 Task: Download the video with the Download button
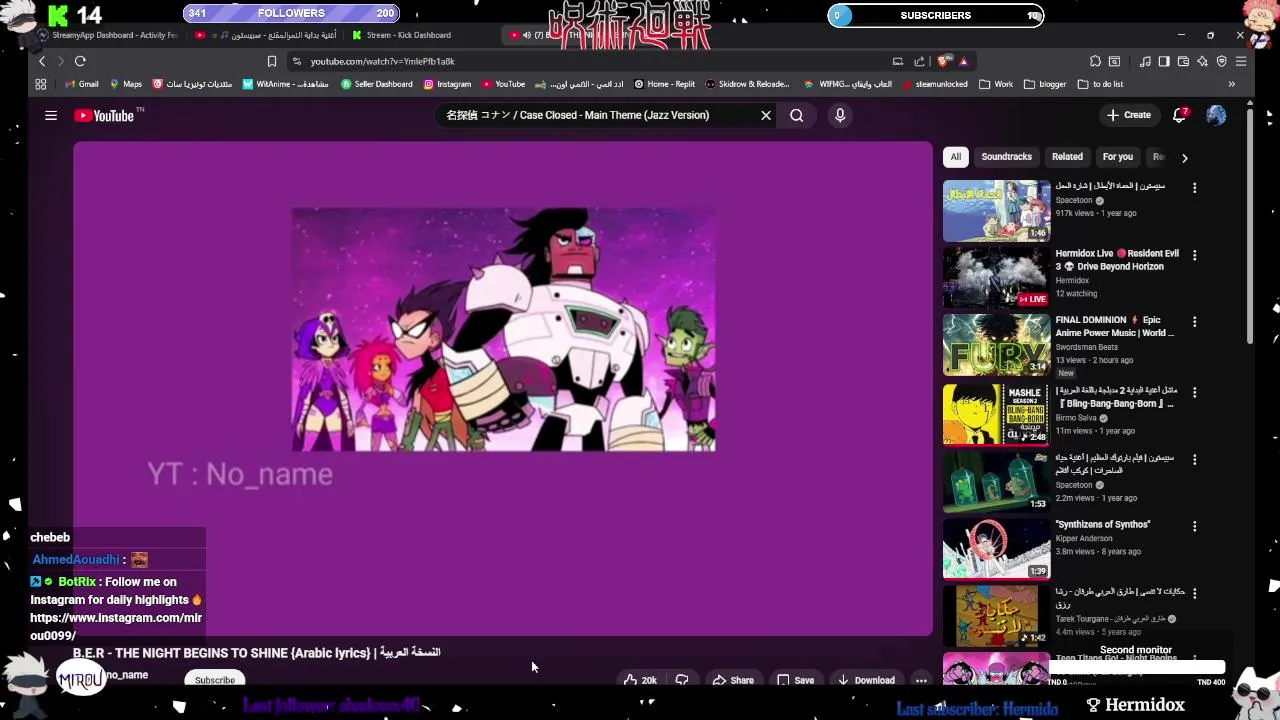coord(866,680)
